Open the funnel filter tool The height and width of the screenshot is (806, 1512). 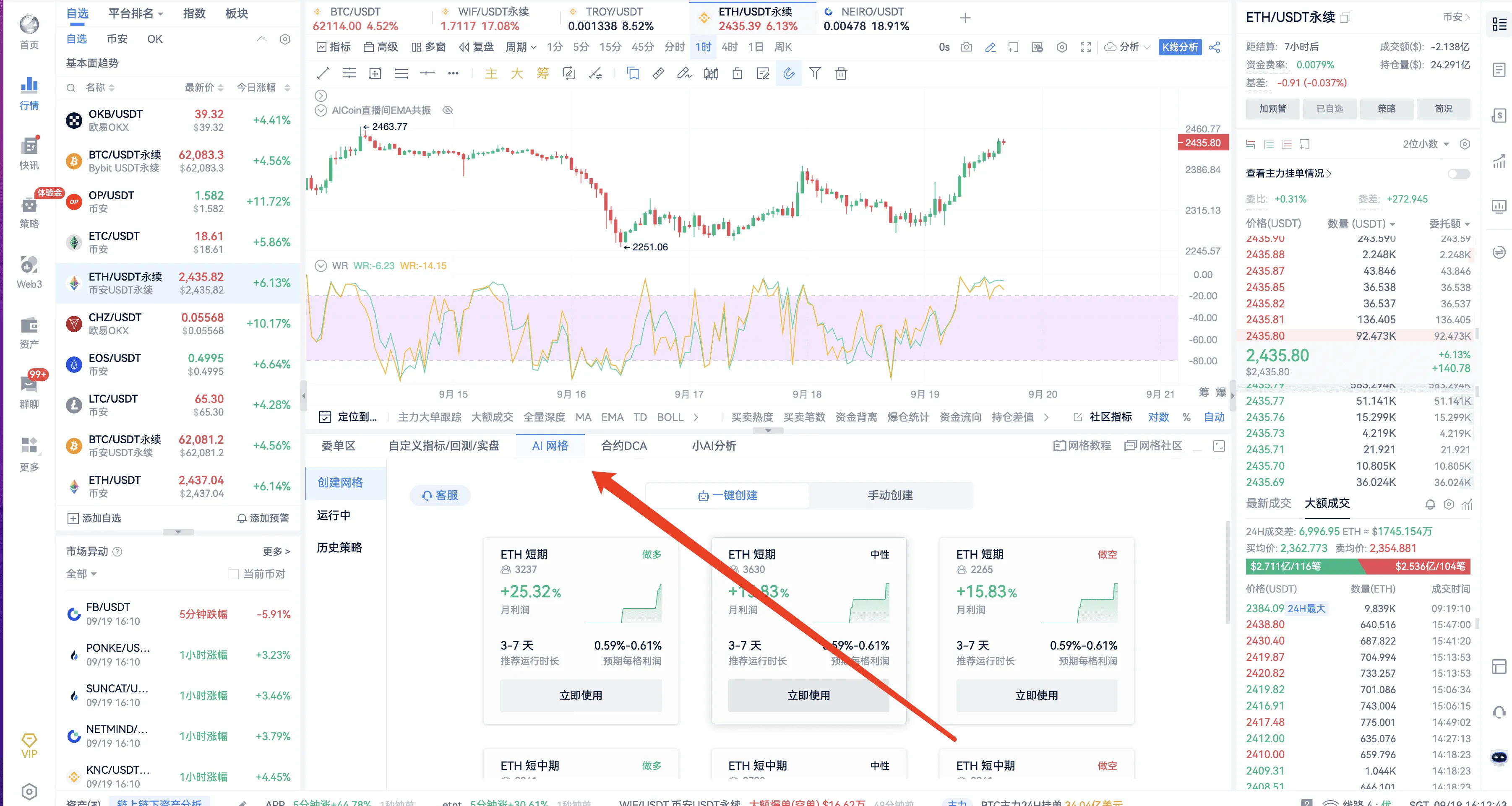coord(815,73)
